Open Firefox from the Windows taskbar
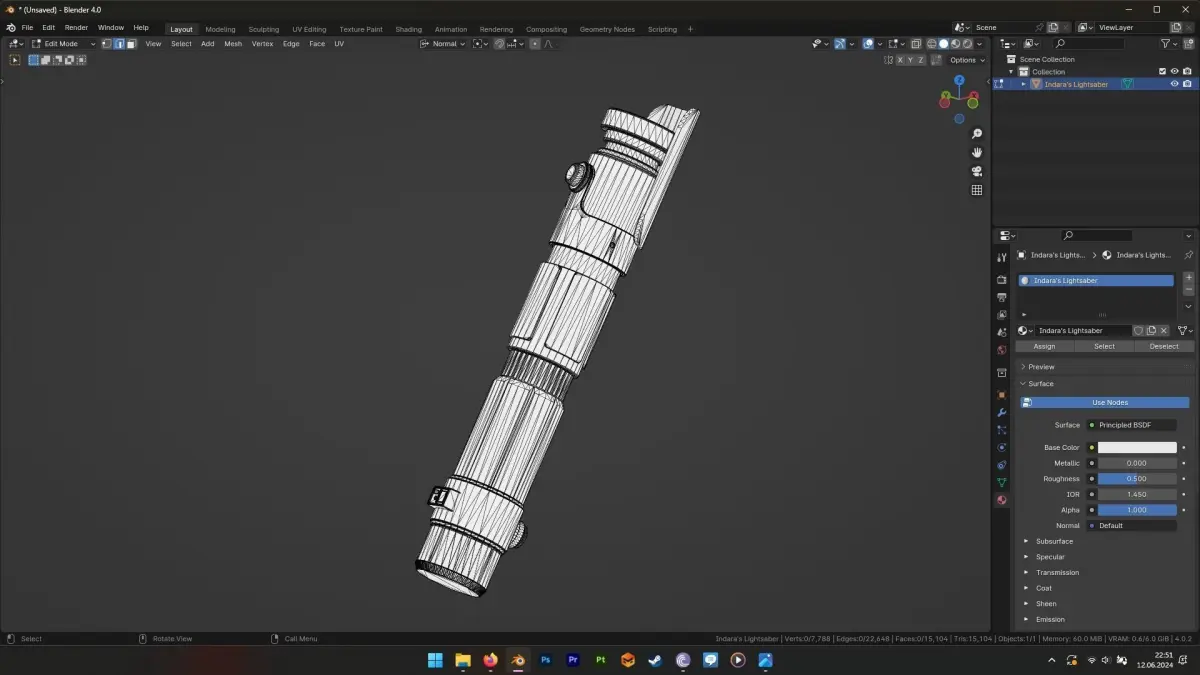The image size is (1200, 675). (490, 660)
